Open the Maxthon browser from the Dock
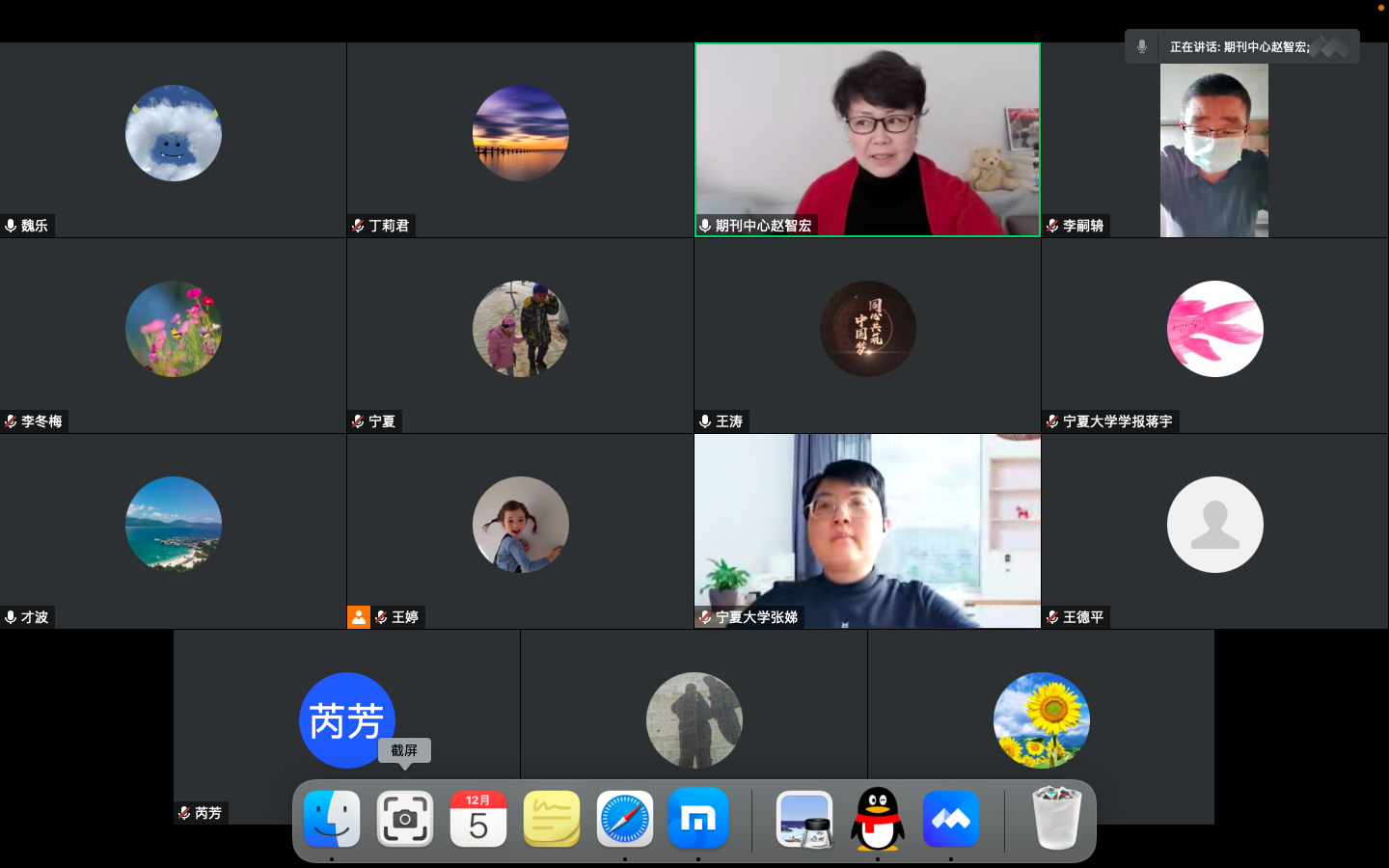 (697, 819)
